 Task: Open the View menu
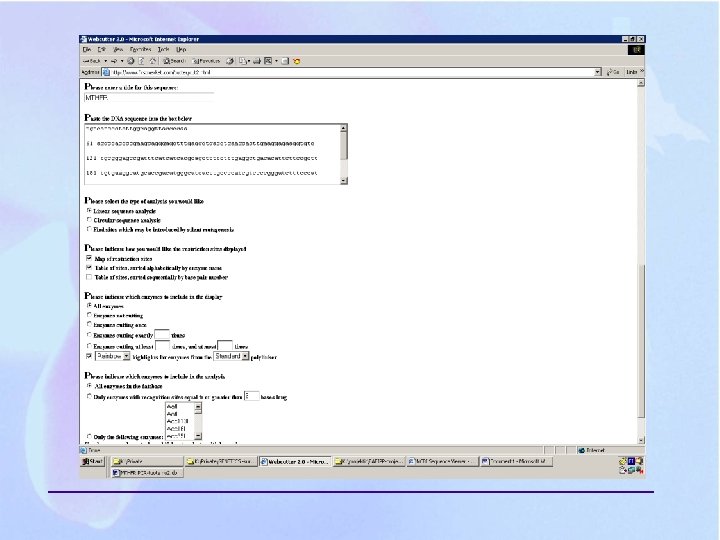tap(118, 49)
